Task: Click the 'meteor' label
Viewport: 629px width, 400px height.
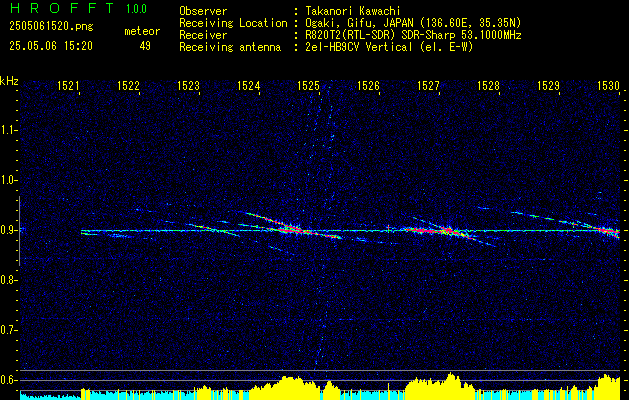Action: coord(142,31)
